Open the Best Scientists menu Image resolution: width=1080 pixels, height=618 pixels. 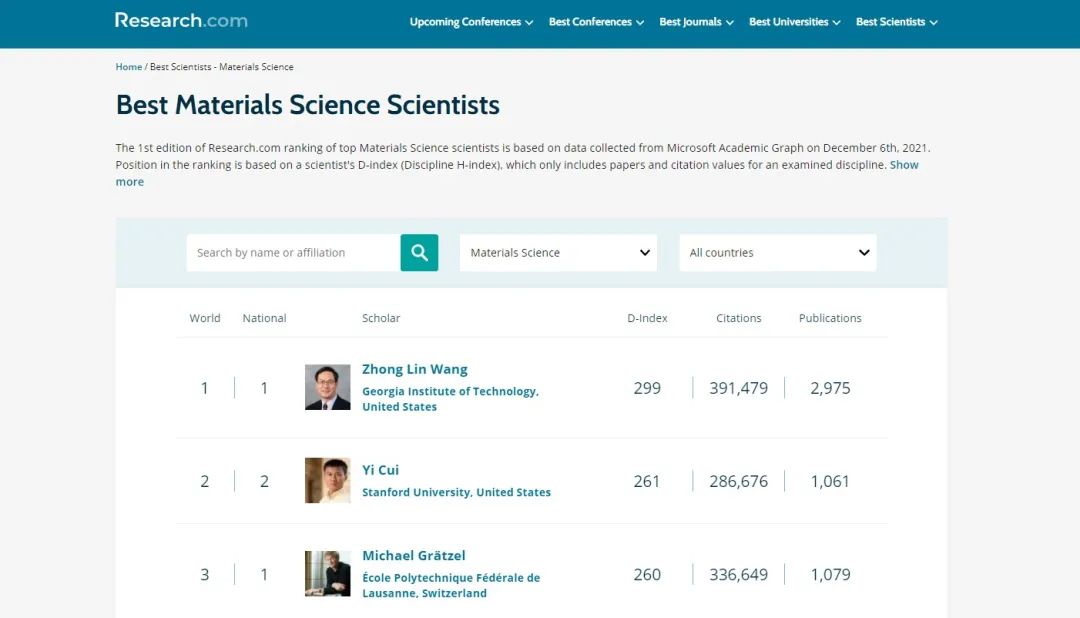(x=896, y=22)
